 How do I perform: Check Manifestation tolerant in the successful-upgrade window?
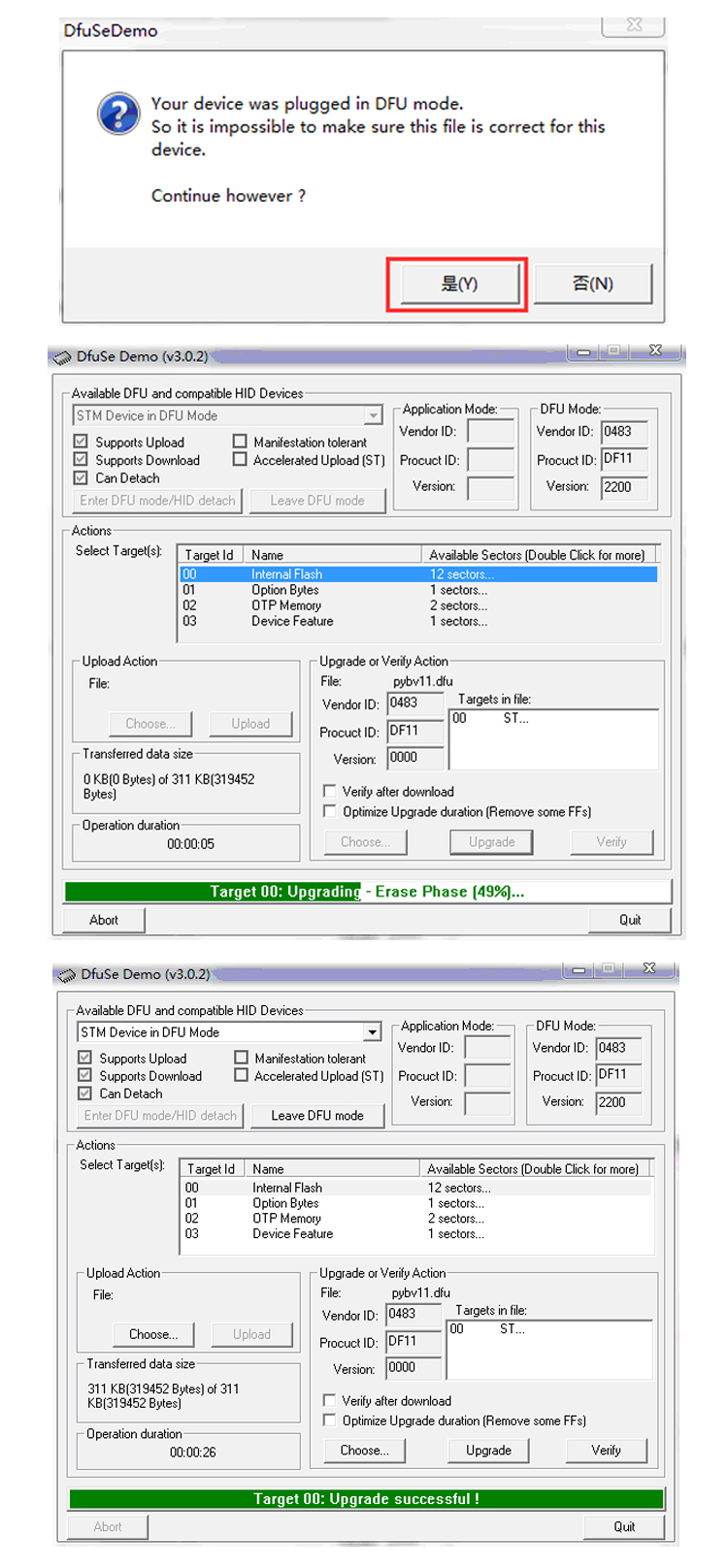242,1058
